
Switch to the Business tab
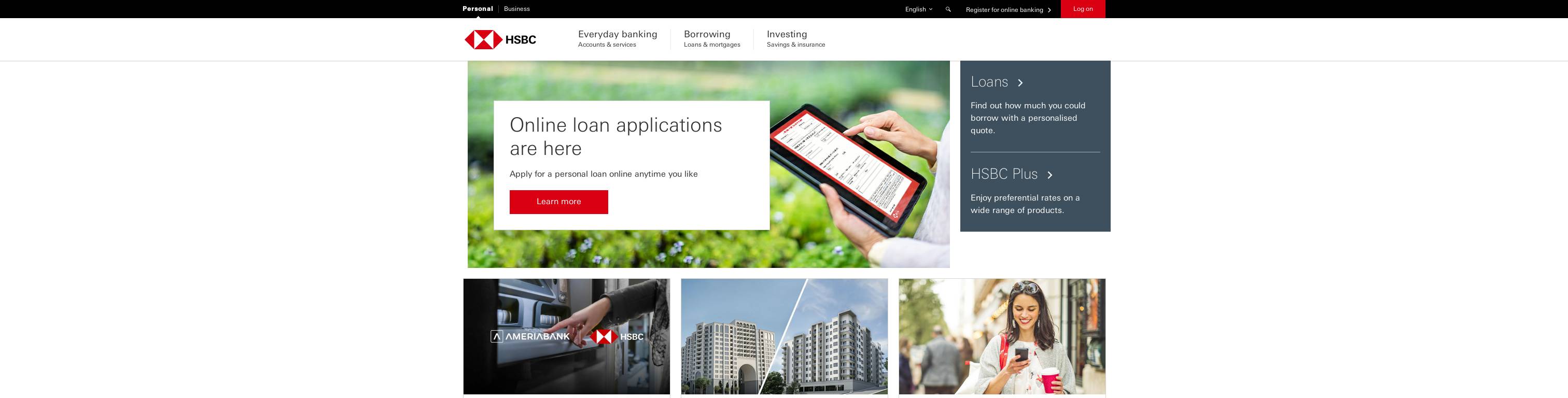[x=517, y=8]
